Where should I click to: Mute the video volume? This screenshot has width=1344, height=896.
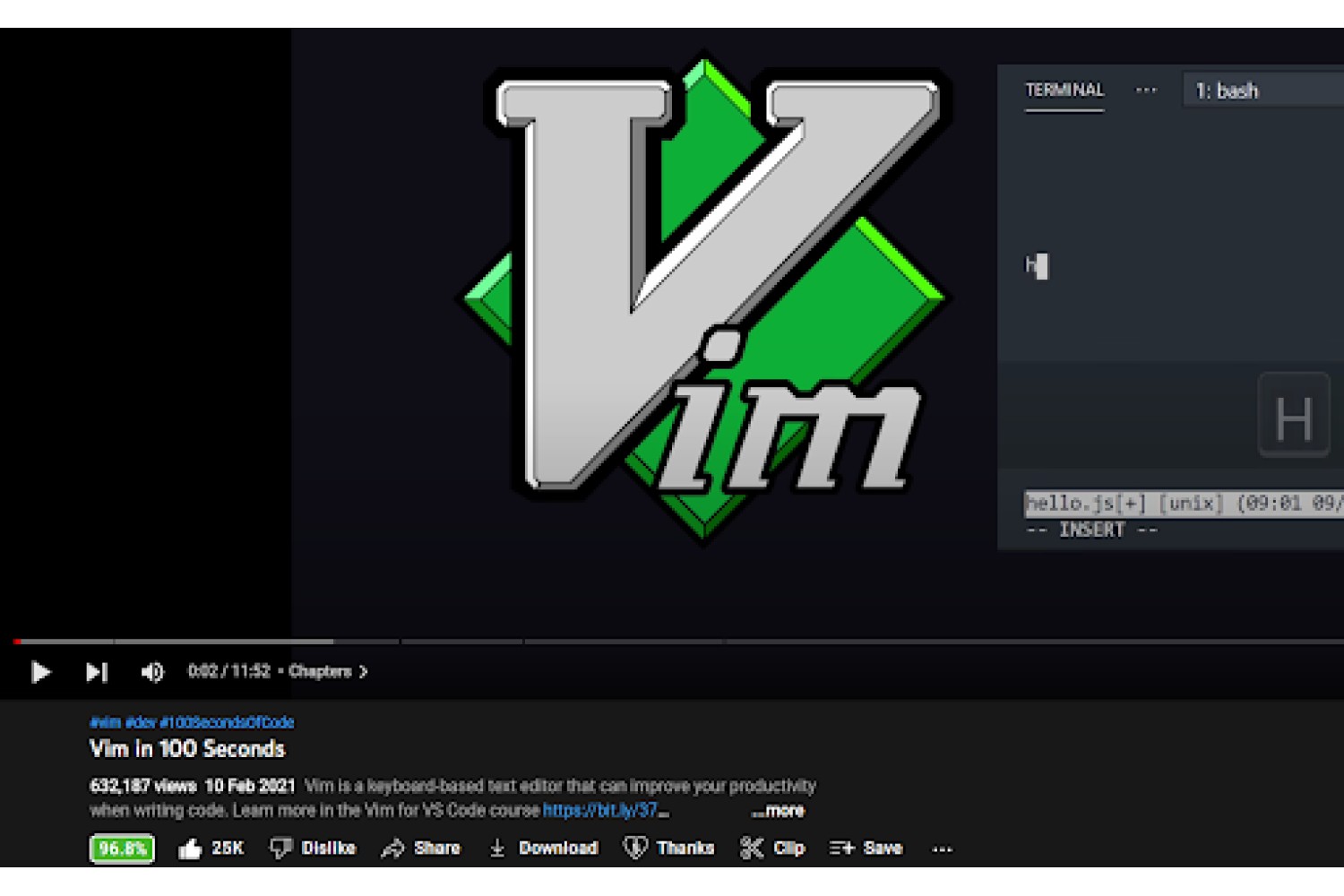[152, 671]
